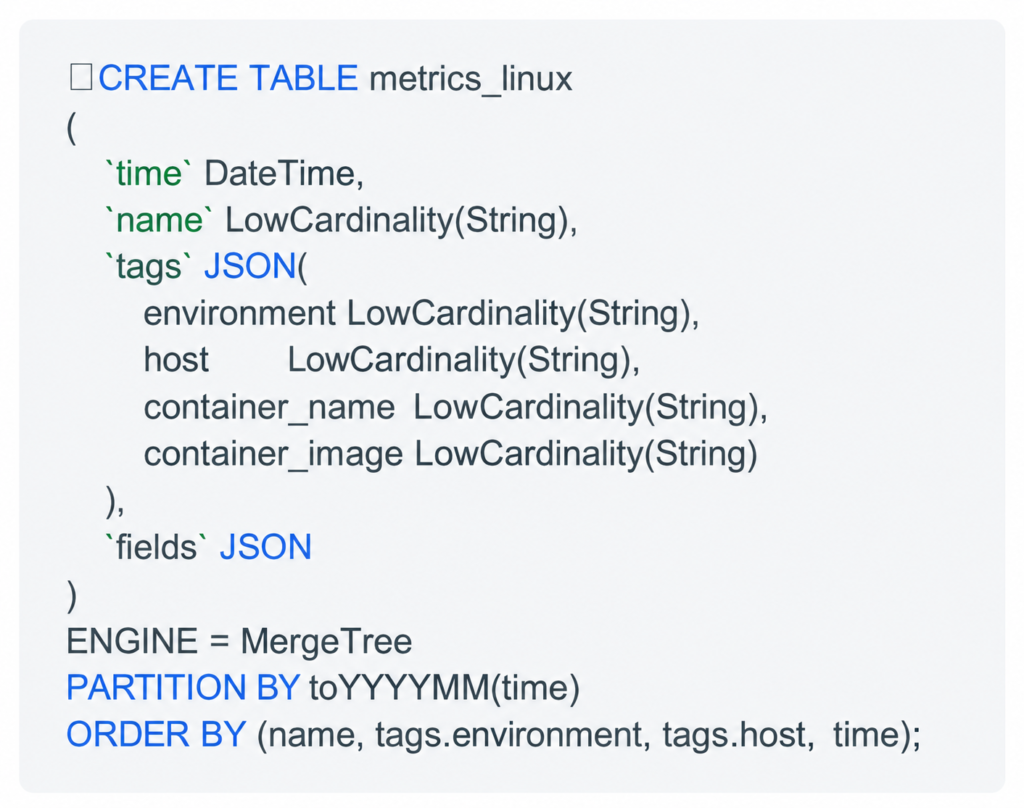Click container_image in the code
The image size is (1024, 808).
(x=273, y=455)
